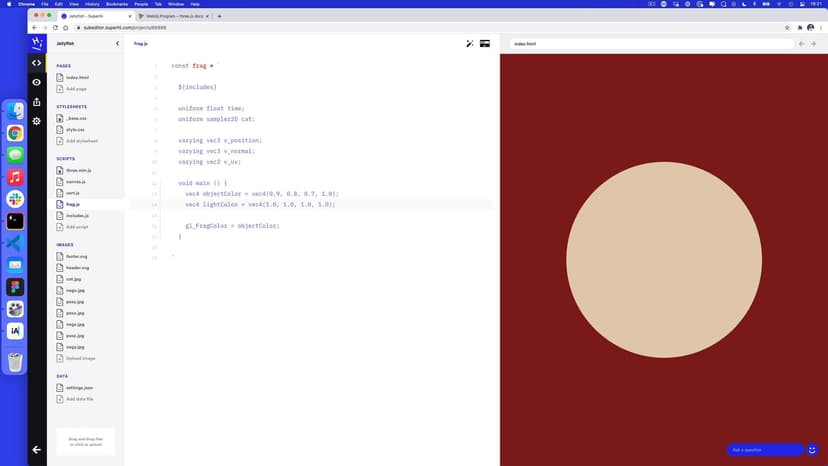828x466 pixels.
Task: Click the eye preview icon in sidebar
Action: 37,82
